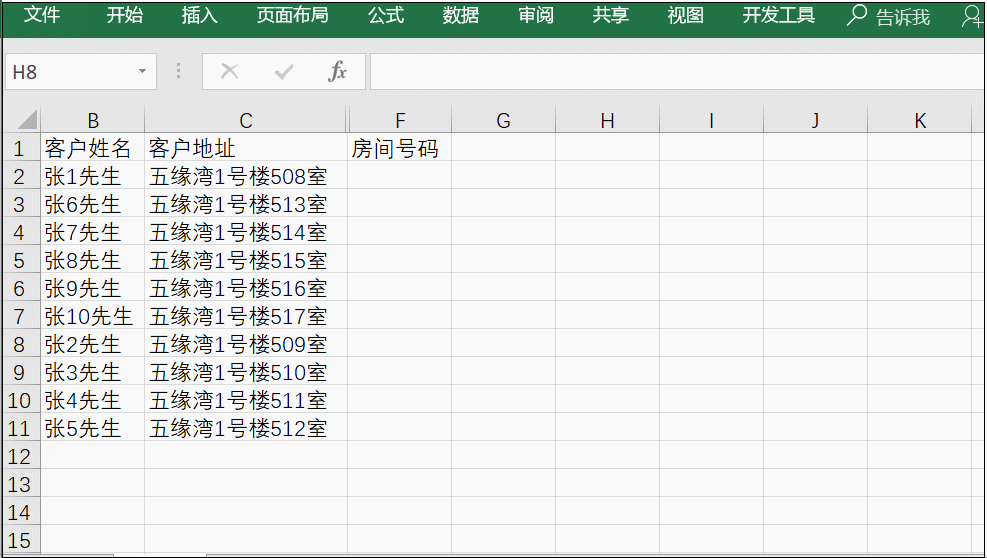987x558 pixels.
Task: Select column C header
Action: click(245, 120)
